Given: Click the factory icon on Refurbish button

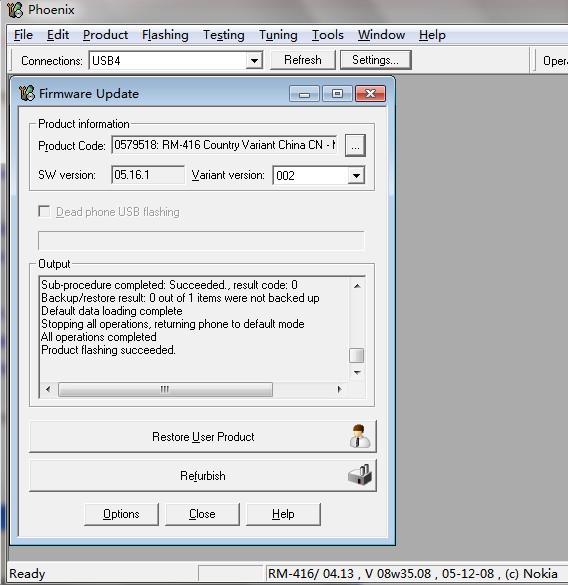Looking at the screenshot, I should click(x=360, y=475).
